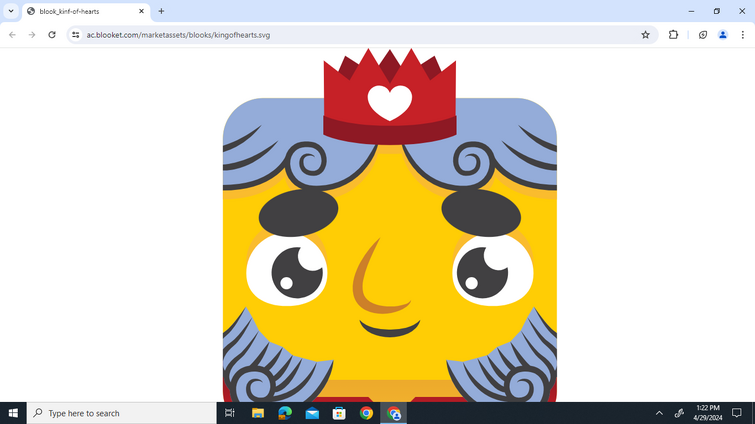
Task: Close the blook_kinf-of-hearts tab
Action: point(141,11)
